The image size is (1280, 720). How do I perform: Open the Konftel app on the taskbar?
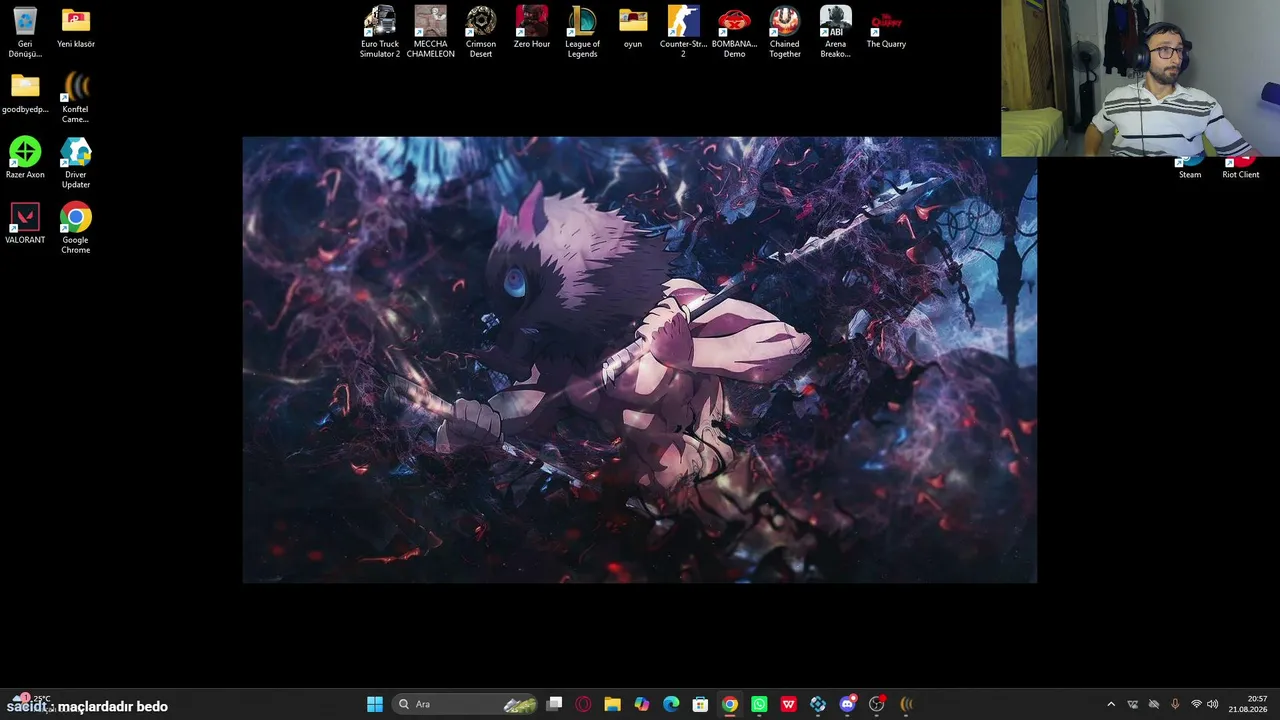(907, 704)
